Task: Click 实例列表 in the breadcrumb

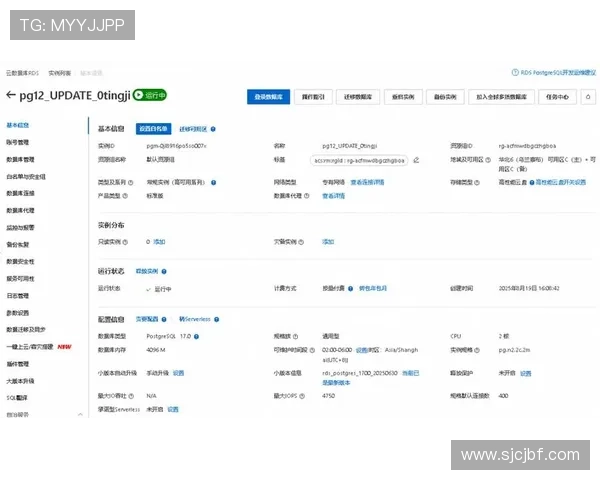Action: pyautogui.click(x=59, y=73)
